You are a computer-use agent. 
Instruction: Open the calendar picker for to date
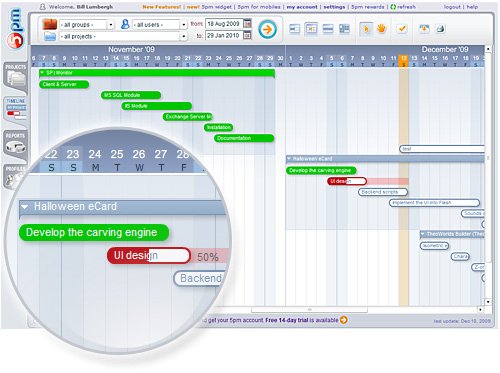pos(247,35)
